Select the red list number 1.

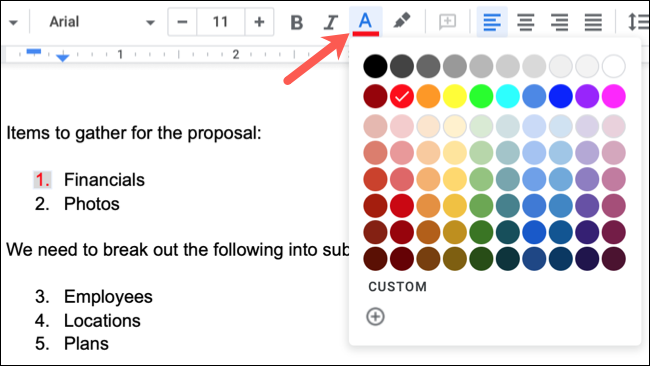43,180
